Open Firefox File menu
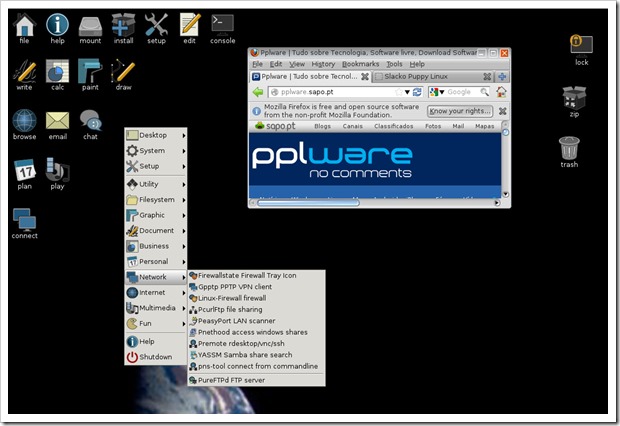This screenshot has width=620, height=426. tap(257, 64)
